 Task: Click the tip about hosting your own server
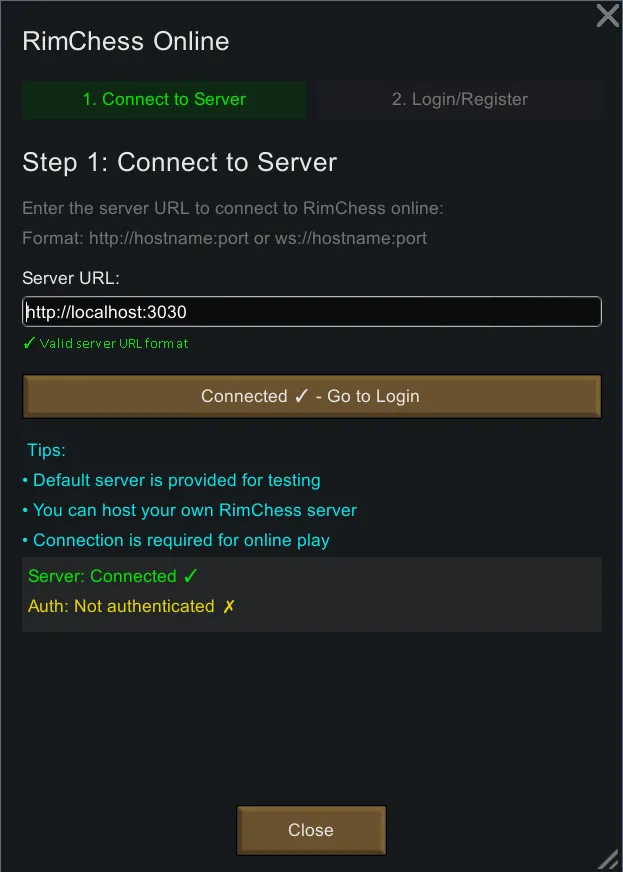click(x=190, y=510)
